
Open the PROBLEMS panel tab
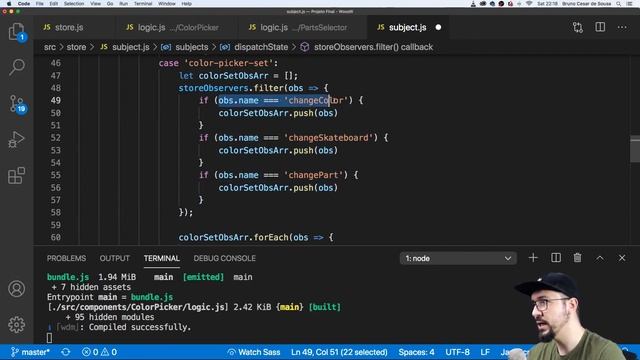coord(66,258)
